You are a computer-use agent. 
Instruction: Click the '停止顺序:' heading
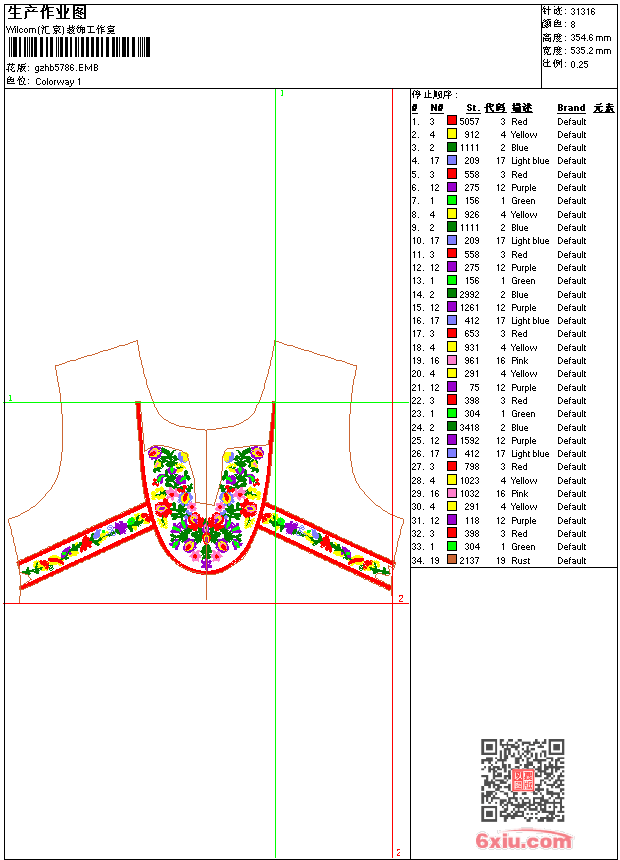point(434,94)
